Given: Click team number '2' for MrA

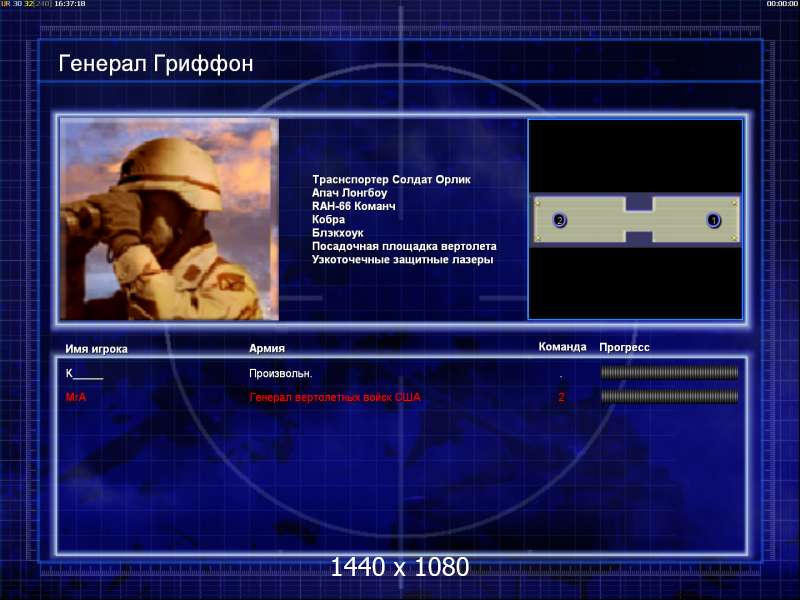Looking at the screenshot, I should pos(561,397).
